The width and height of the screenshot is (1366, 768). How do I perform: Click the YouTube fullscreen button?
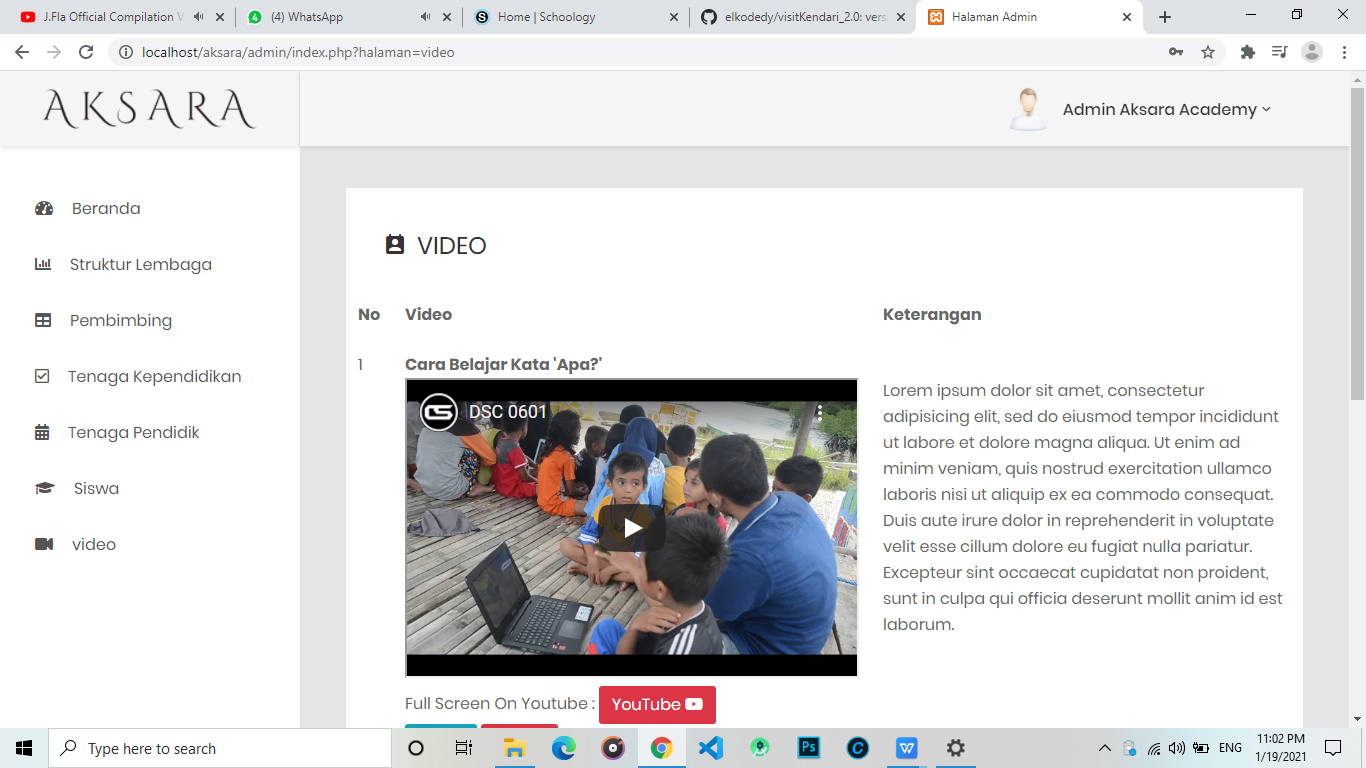[x=657, y=704]
